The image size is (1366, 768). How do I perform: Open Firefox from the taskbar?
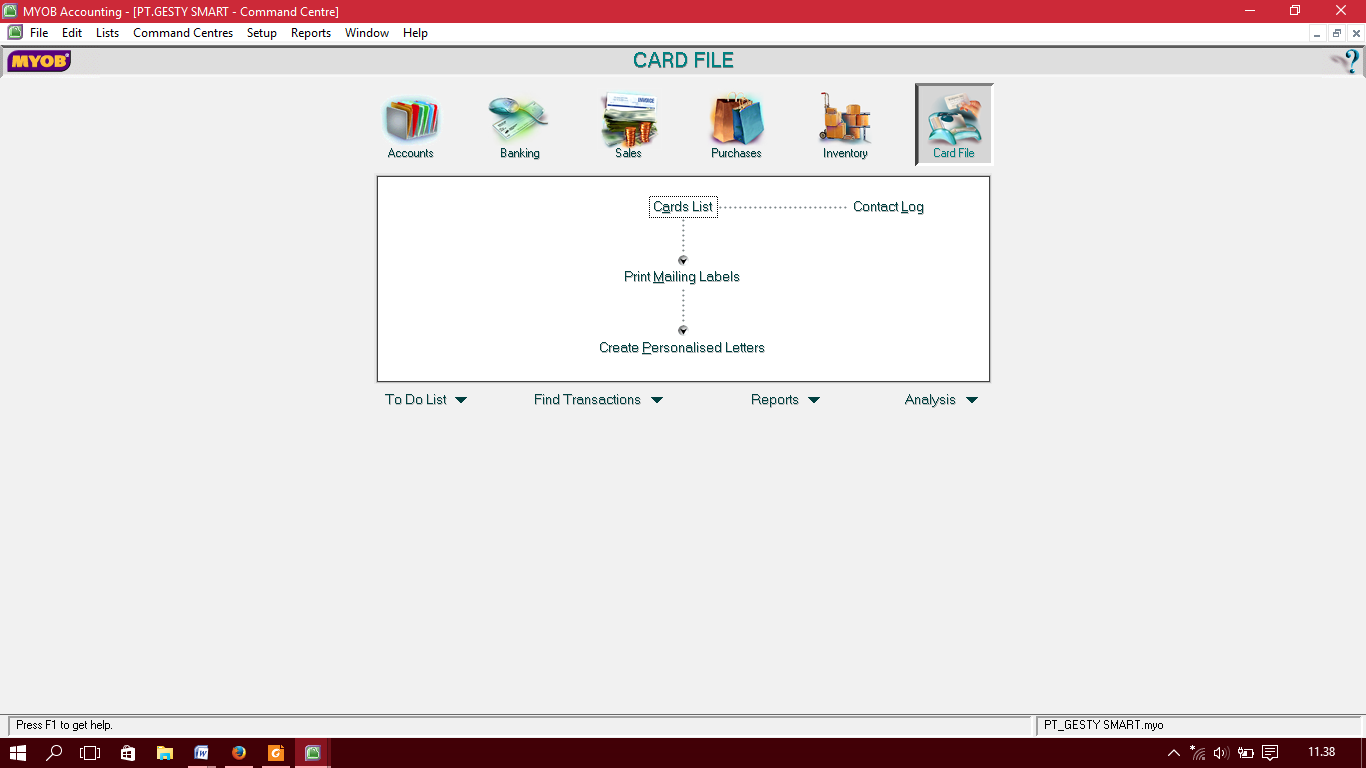(239, 753)
